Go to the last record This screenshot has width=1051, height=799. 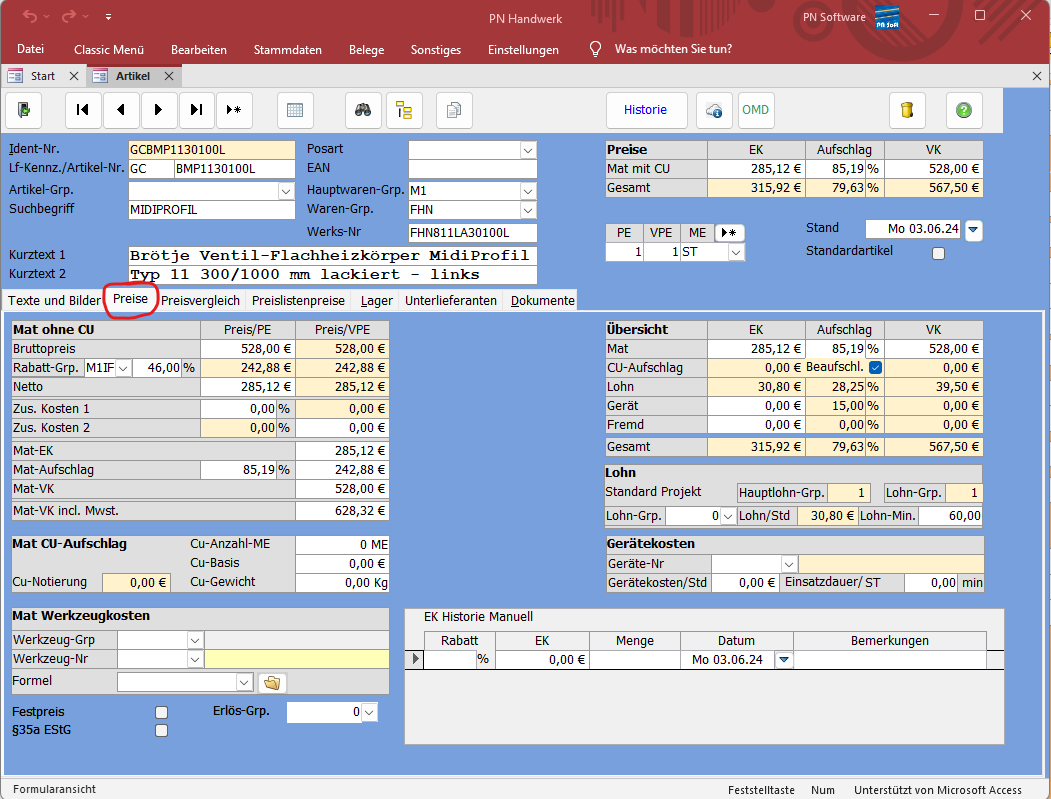click(197, 110)
